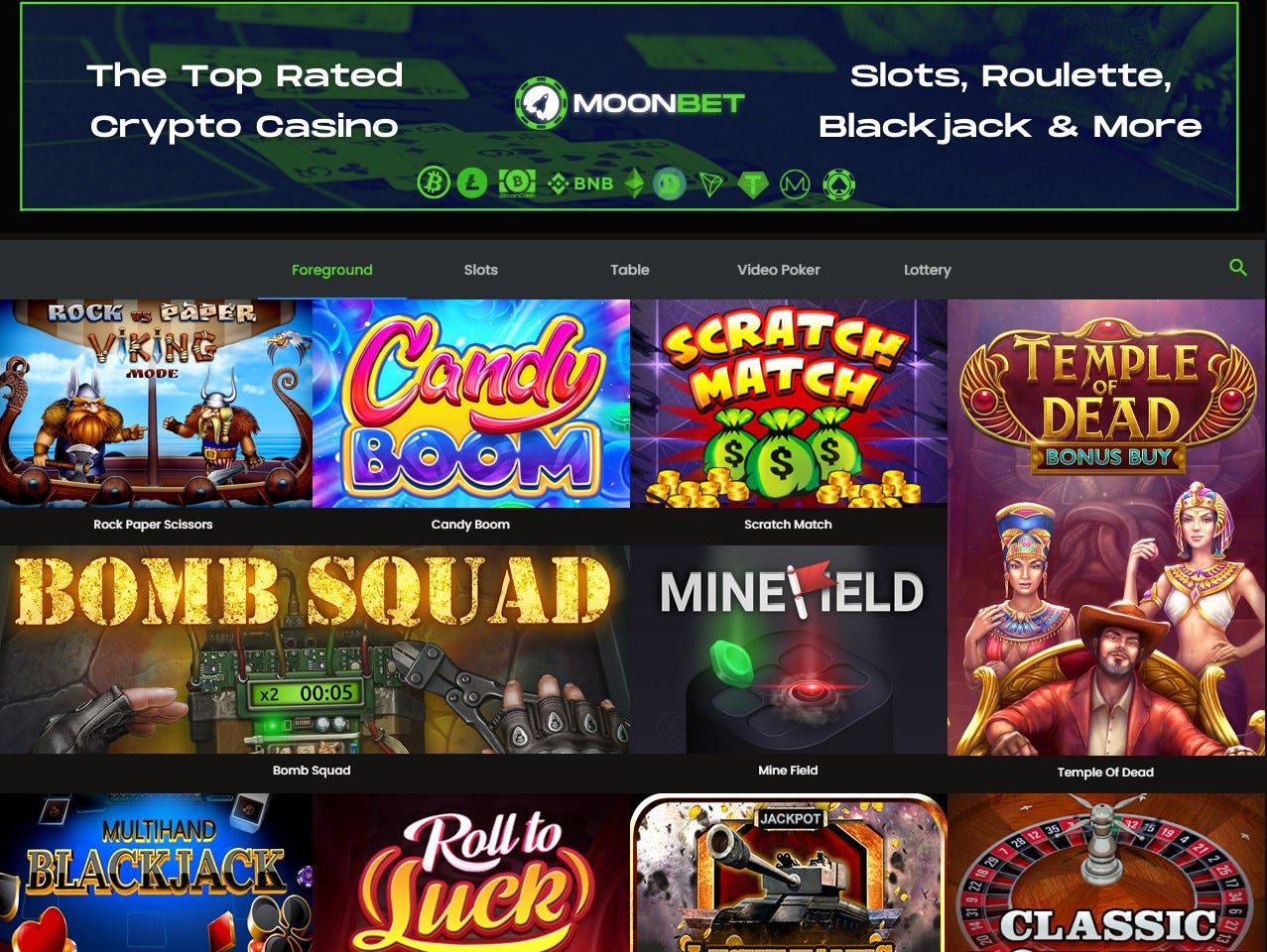Click the Tether icon in the banner
This screenshot has height=952, width=1267.
pos(754,184)
